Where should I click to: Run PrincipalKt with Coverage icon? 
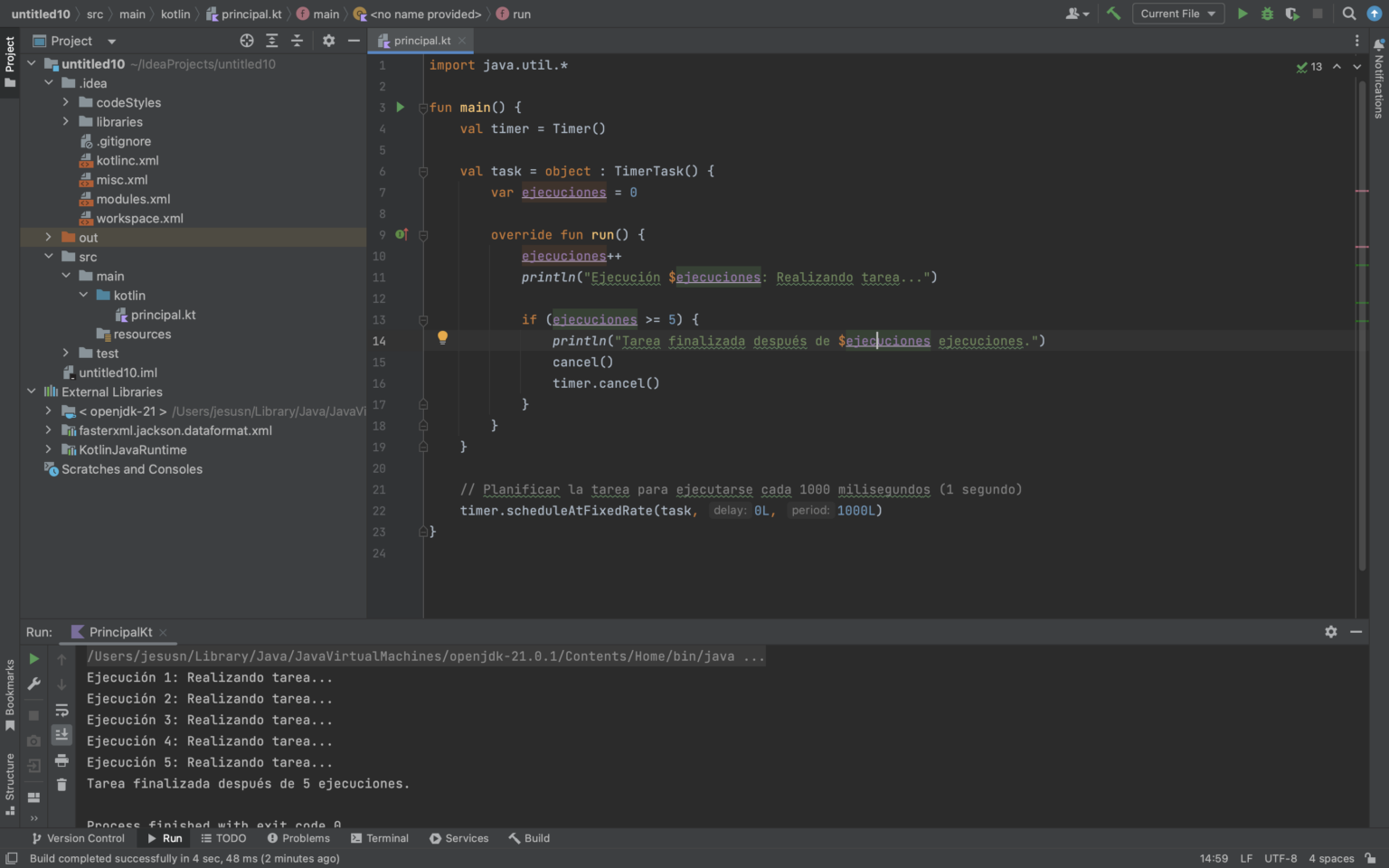click(x=1291, y=14)
